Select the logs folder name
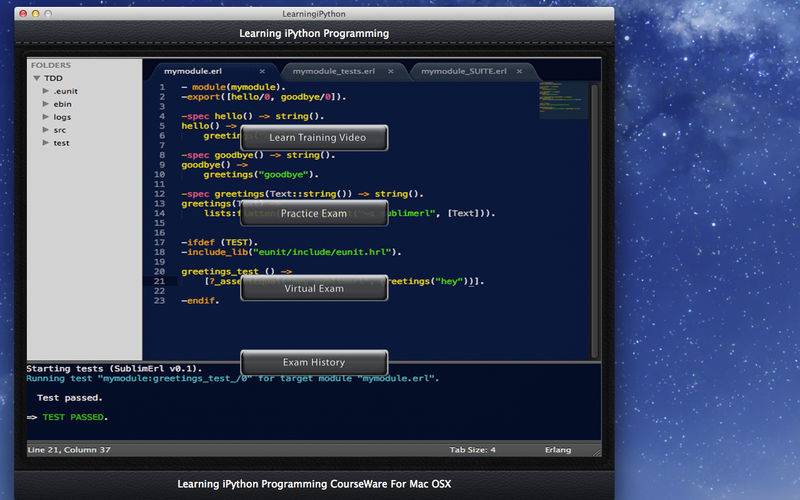Viewport: 800px width, 500px height. click(x=62, y=117)
